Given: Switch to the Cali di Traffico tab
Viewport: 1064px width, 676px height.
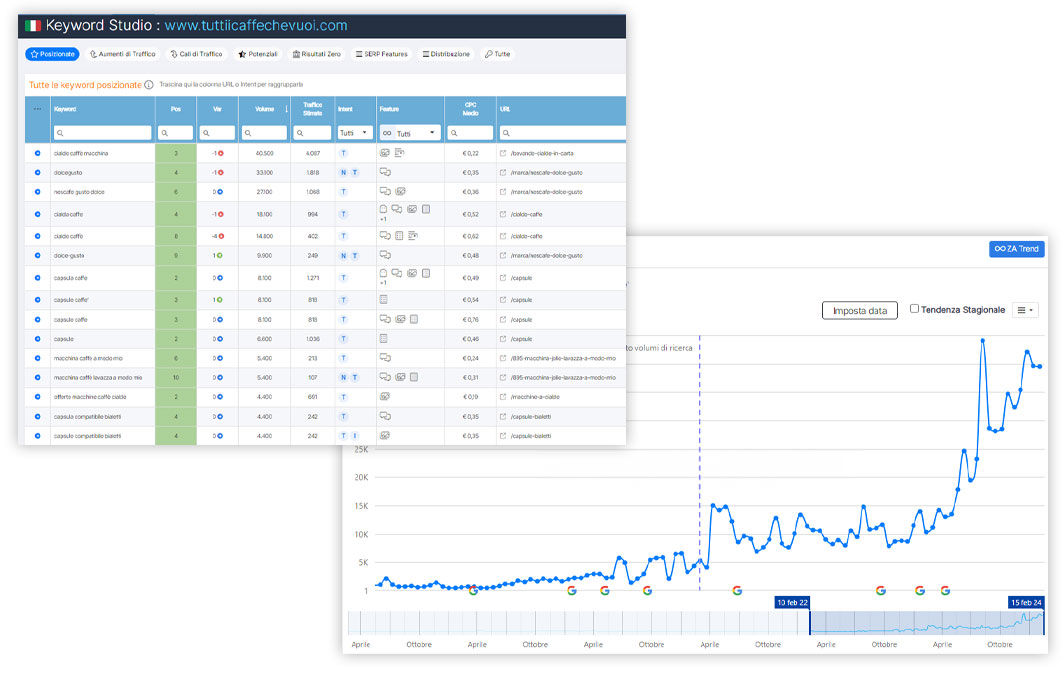Looking at the screenshot, I should [x=196, y=54].
